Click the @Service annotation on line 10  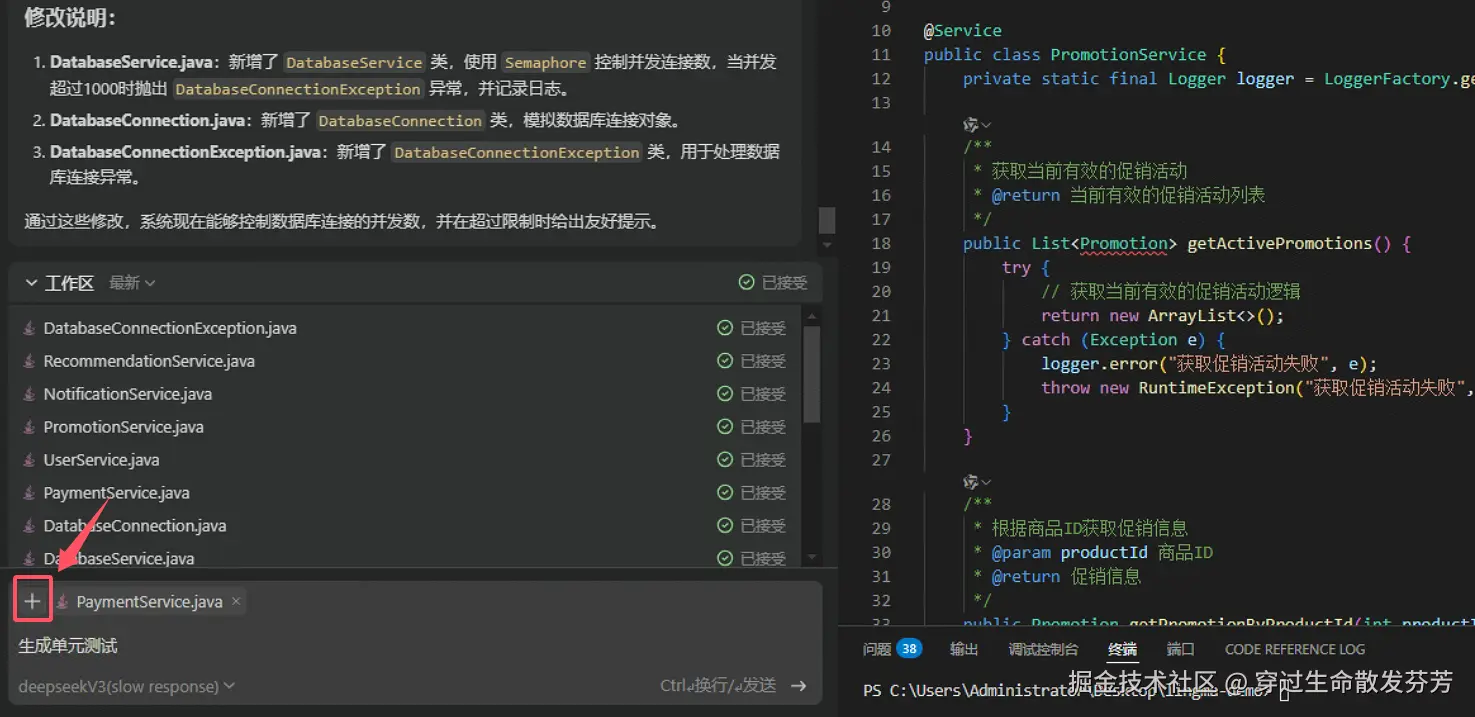962,30
